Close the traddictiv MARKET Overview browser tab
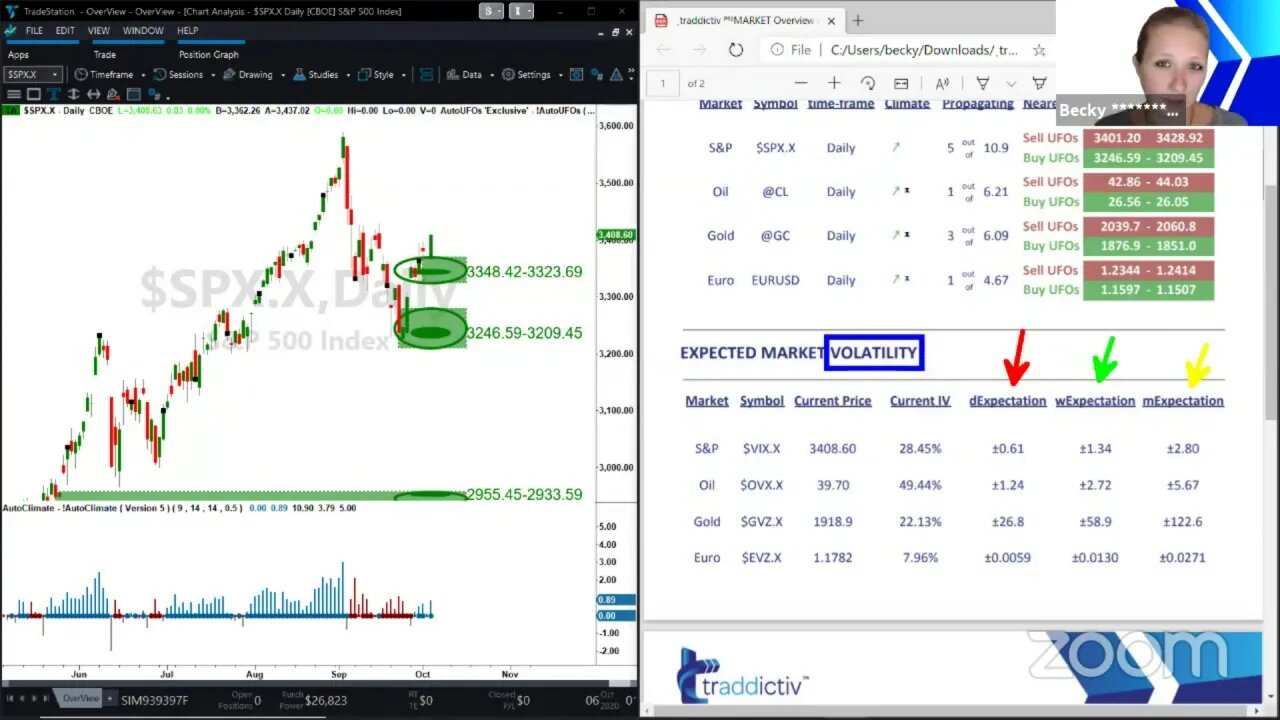The image size is (1280, 720). point(833,20)
